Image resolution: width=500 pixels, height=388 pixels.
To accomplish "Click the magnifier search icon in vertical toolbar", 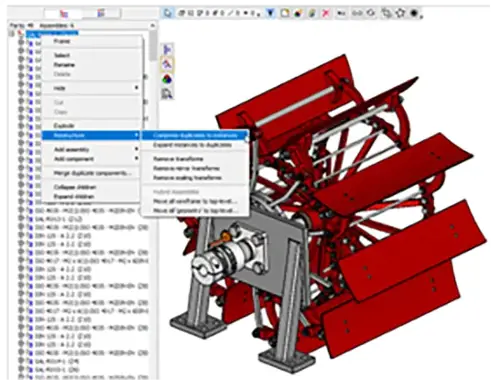I will [167, 94].
